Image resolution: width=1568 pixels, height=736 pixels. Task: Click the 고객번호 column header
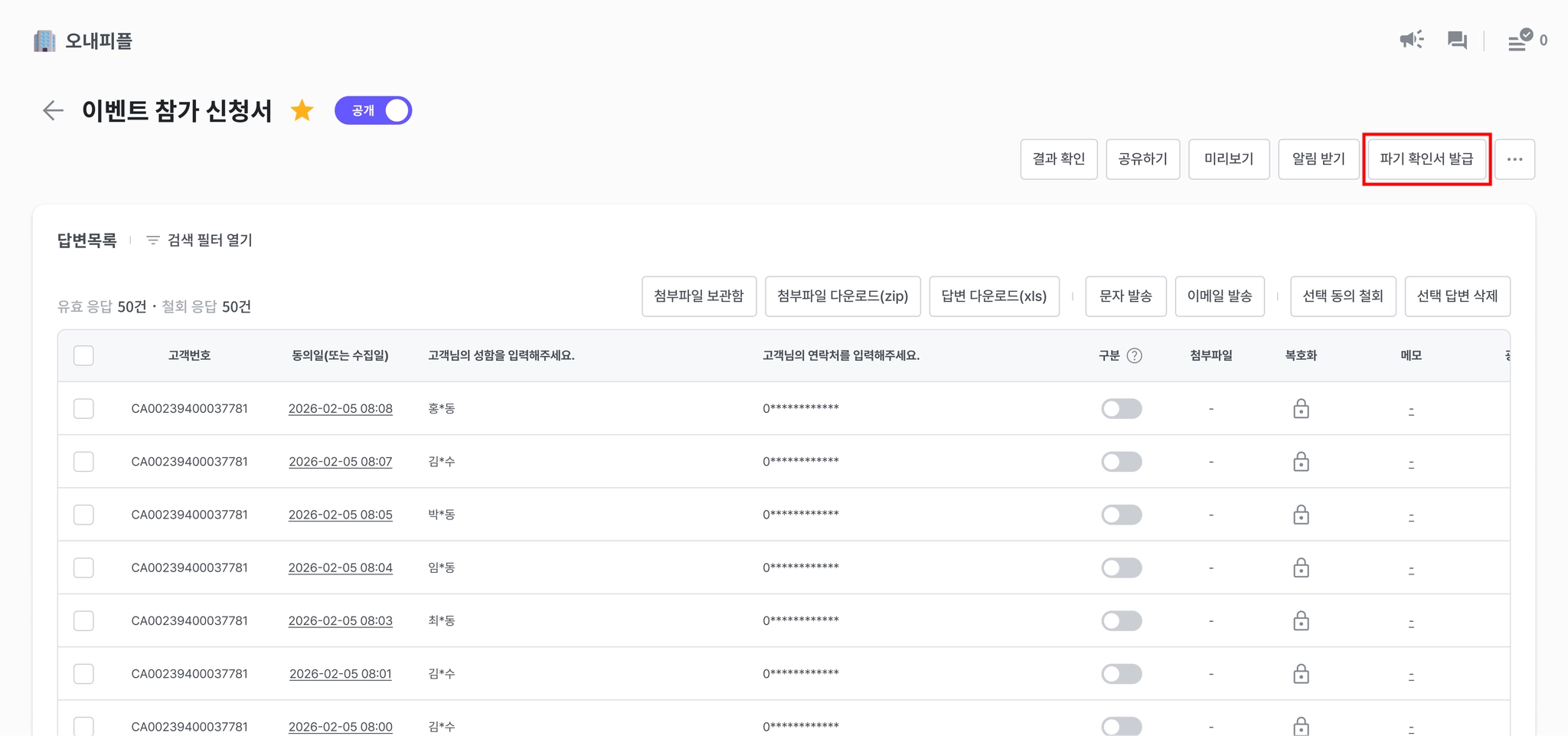189,355
